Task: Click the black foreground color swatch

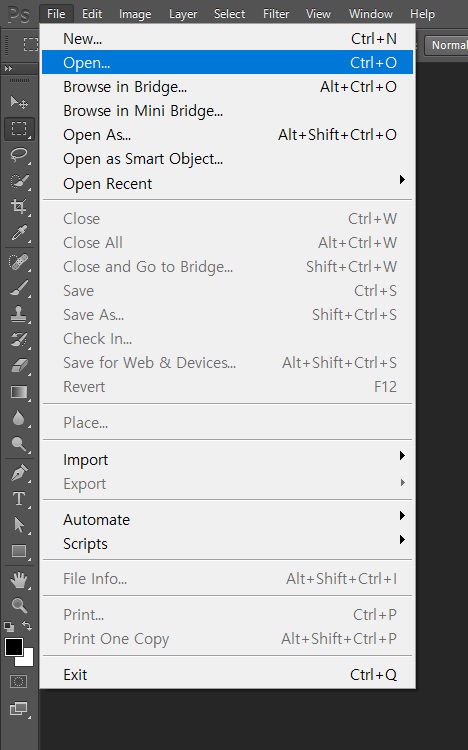Action: (x=13, y=647)
